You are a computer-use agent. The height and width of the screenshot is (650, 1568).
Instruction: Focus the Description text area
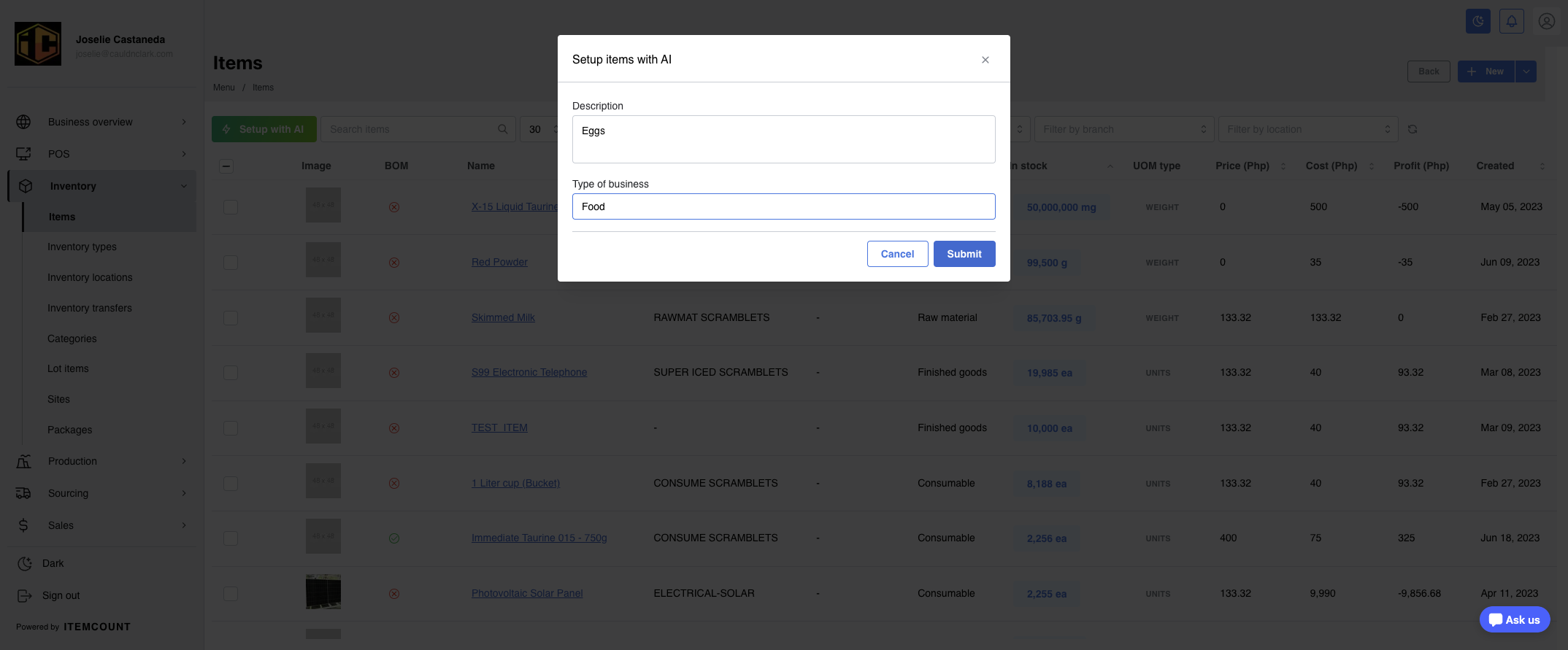point(783,139)
